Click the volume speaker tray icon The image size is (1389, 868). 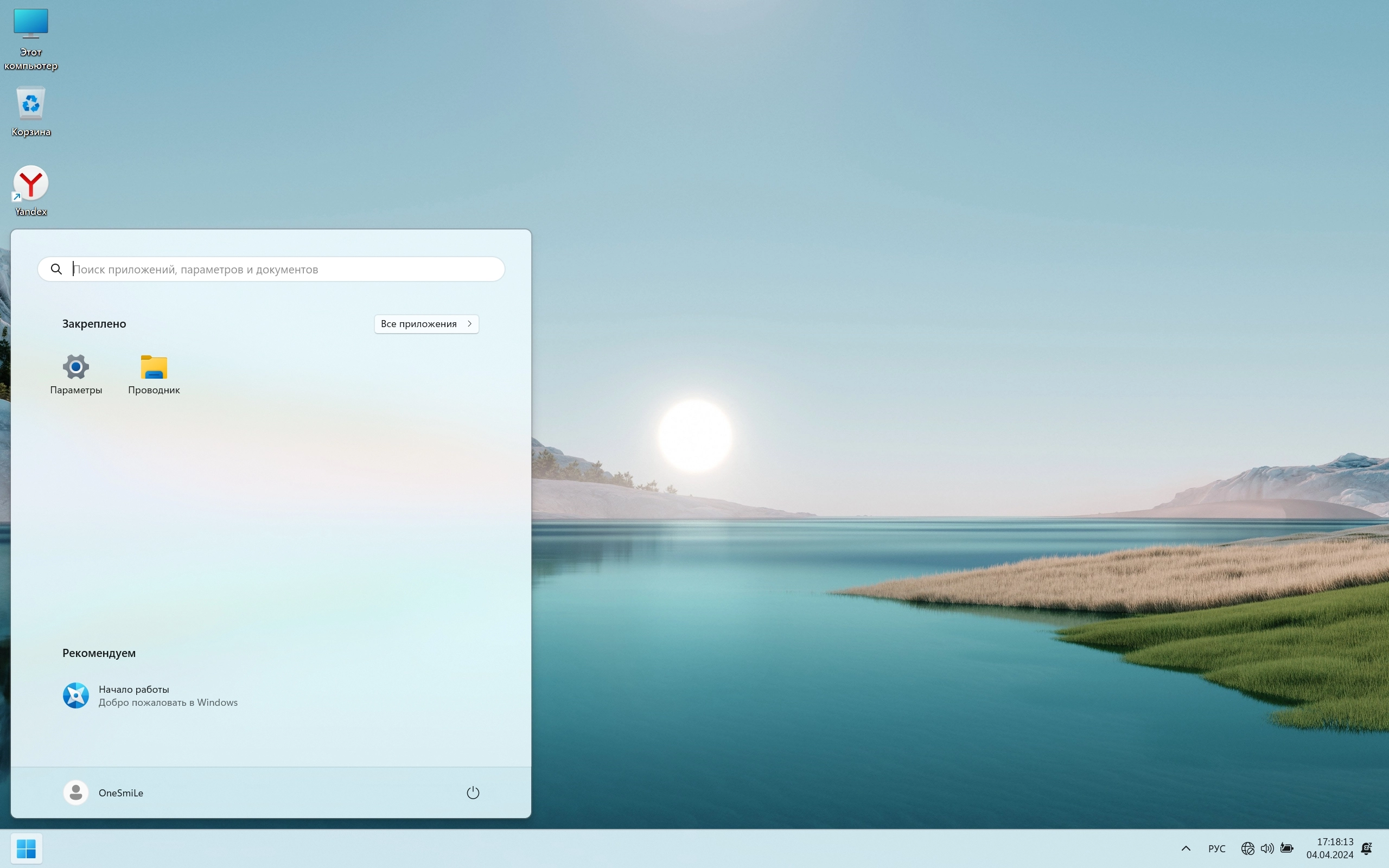pyautogui.click(x=1267, y=848)
